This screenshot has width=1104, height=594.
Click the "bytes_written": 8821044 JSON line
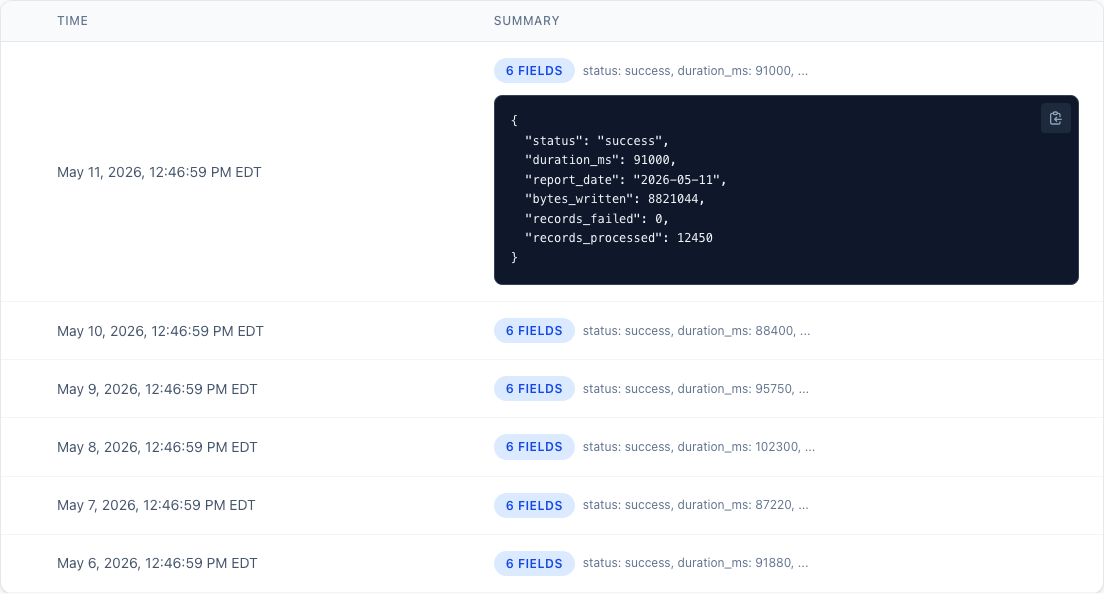point(615,199)
